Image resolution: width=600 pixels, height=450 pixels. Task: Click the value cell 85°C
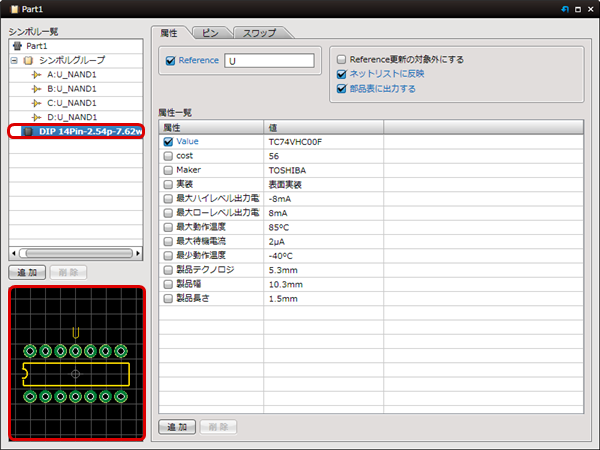tap(323, 227)
